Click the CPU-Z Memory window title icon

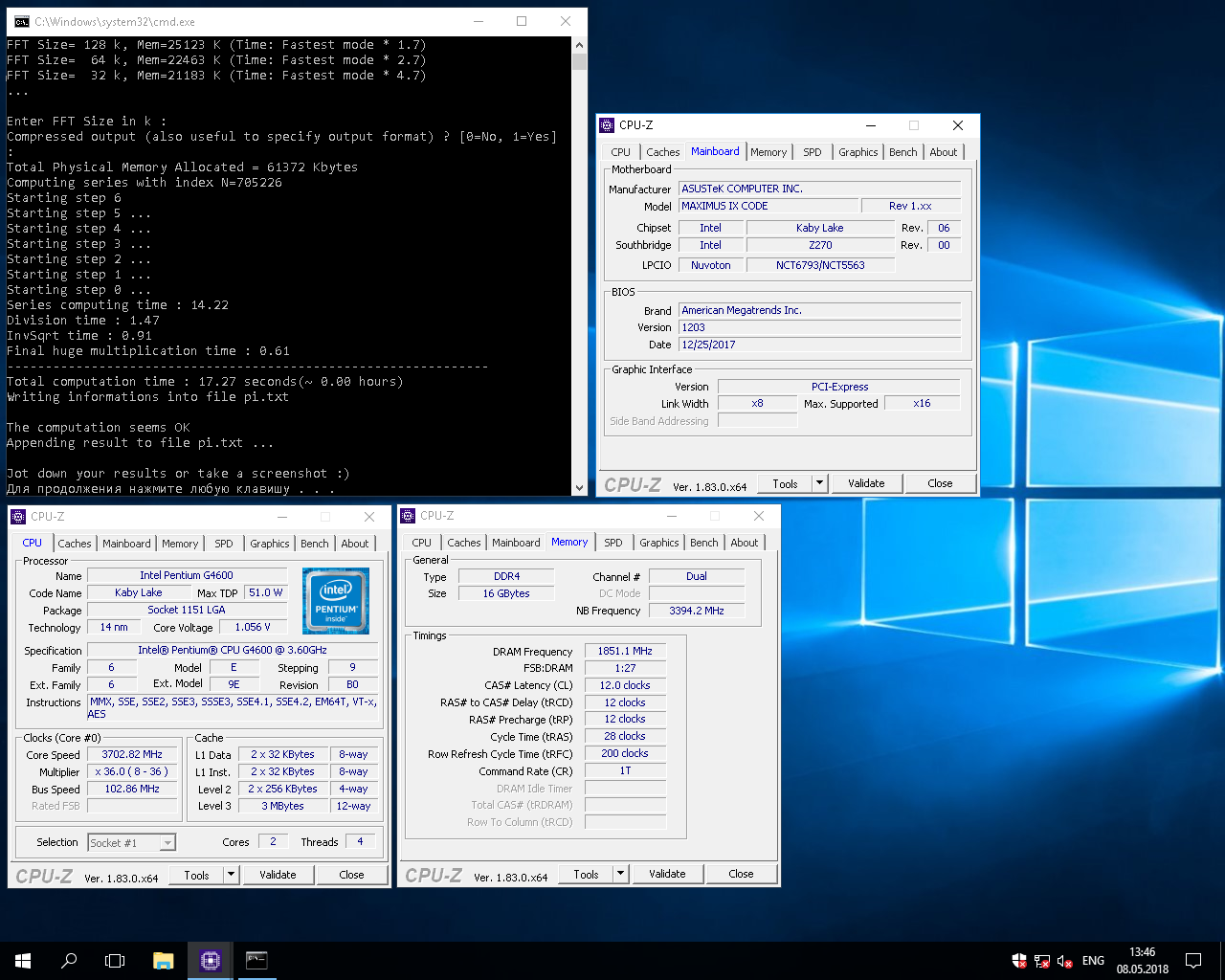point(408,516)
